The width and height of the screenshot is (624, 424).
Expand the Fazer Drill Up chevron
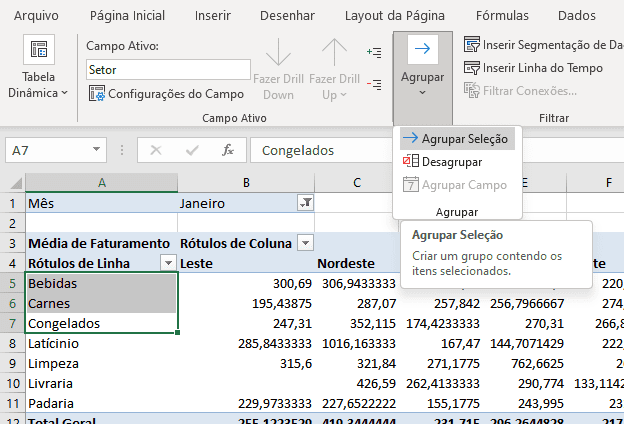[343, 95]
